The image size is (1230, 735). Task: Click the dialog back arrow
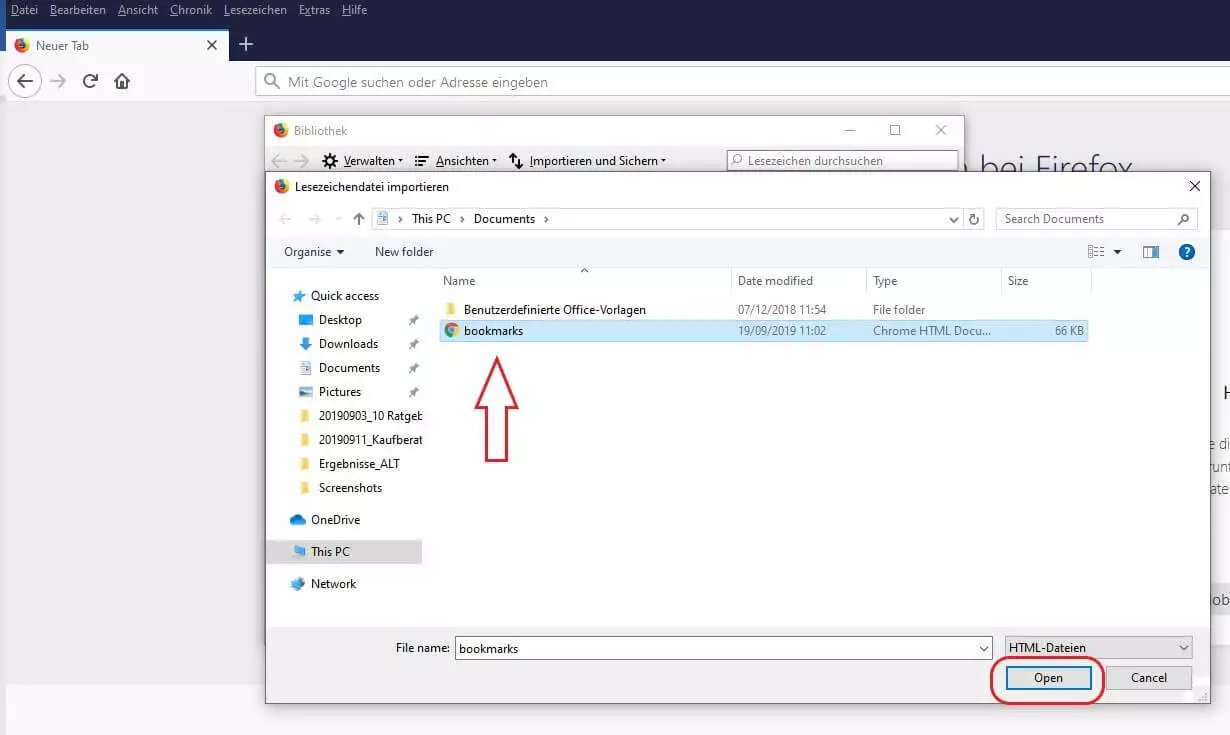point(285,219)
